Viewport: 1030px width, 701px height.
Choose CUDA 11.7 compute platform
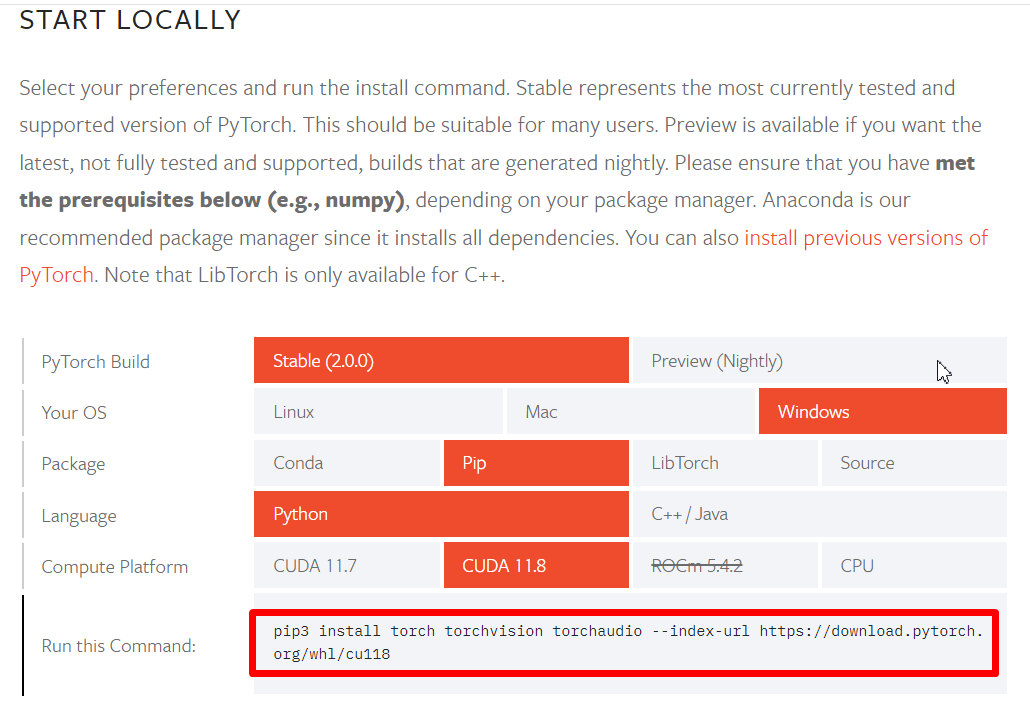[x=347, y=566]
